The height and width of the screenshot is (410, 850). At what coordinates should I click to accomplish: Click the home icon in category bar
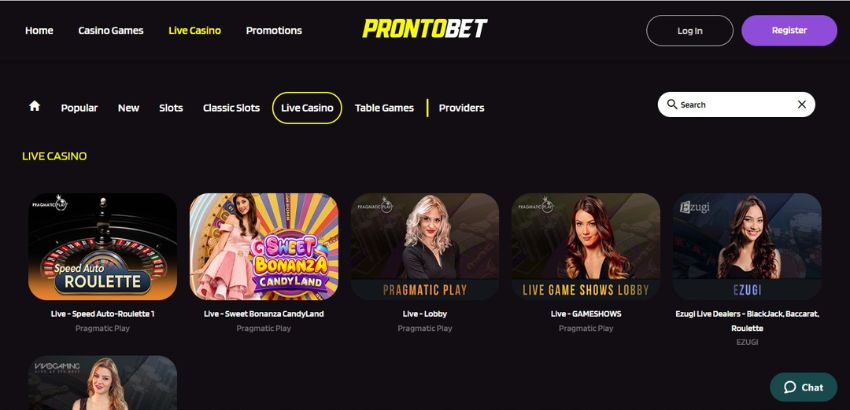tap(35, 106)
